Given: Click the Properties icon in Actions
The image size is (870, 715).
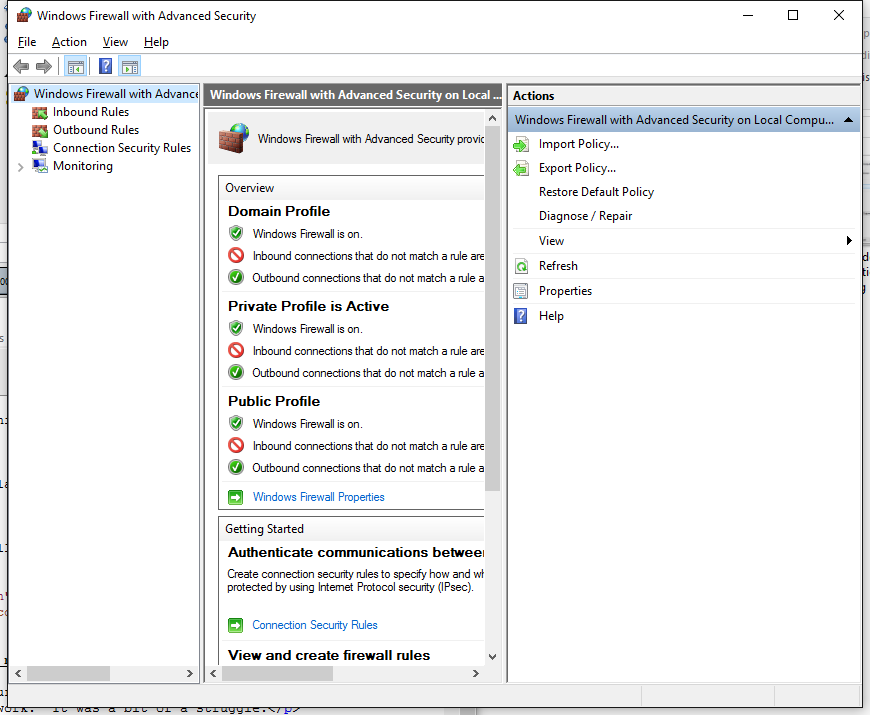Looking at the screenshot, I should [521, 291].
